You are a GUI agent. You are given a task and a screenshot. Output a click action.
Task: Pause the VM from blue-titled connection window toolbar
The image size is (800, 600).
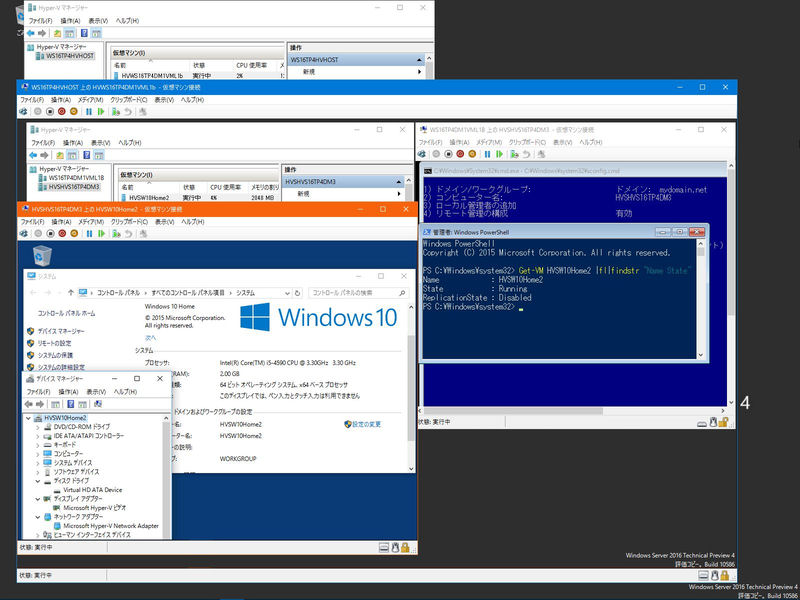(x=89, y=111)
